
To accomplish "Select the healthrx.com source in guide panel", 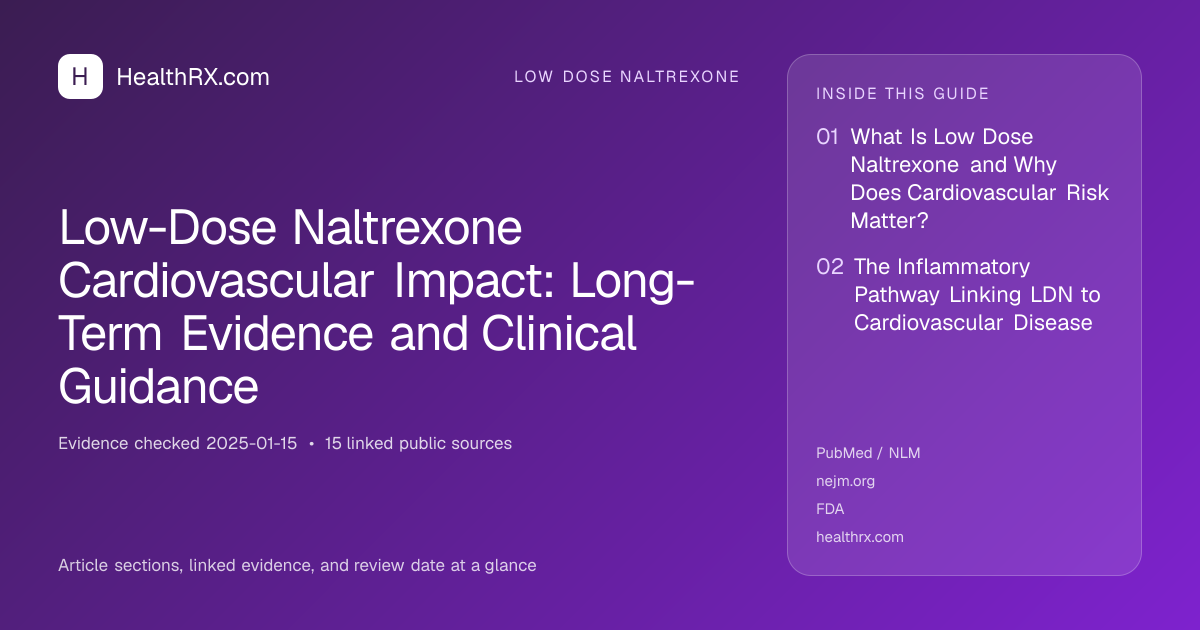I will pyautogui.click(x=860, y=537).
